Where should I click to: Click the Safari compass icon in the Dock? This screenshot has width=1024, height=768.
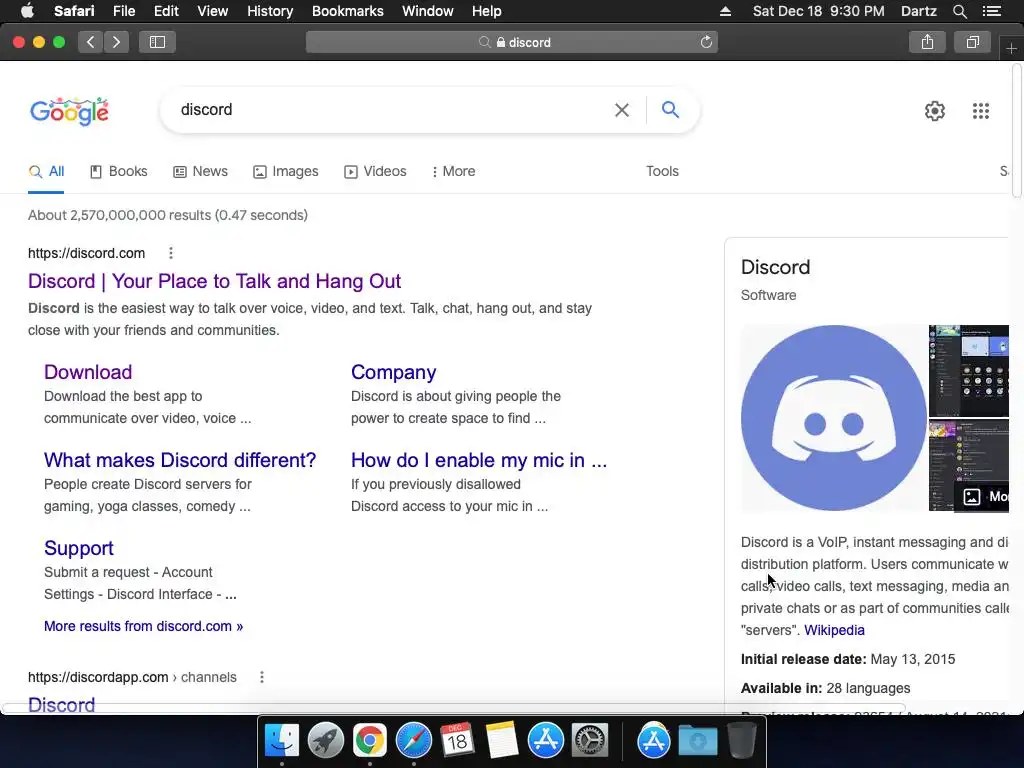coord(413,741)
